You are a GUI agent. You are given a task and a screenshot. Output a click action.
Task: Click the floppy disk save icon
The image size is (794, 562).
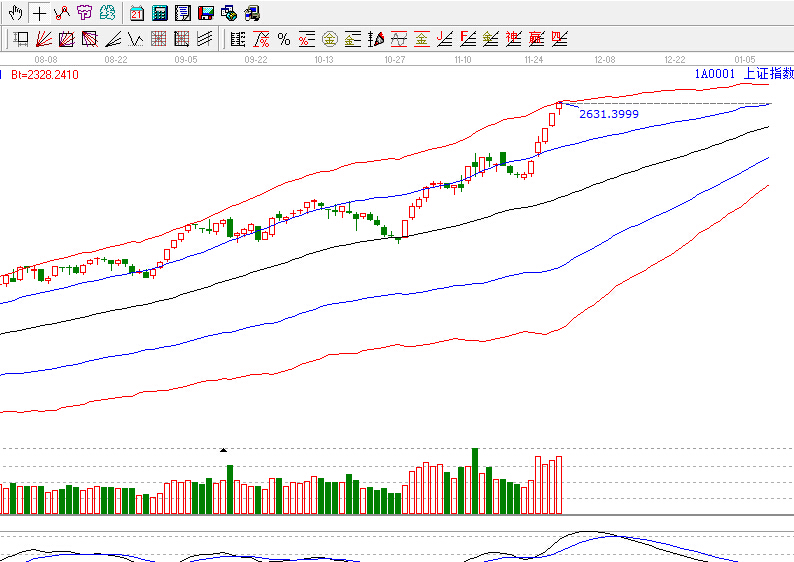pyautogui.click(x=205, y=13)
